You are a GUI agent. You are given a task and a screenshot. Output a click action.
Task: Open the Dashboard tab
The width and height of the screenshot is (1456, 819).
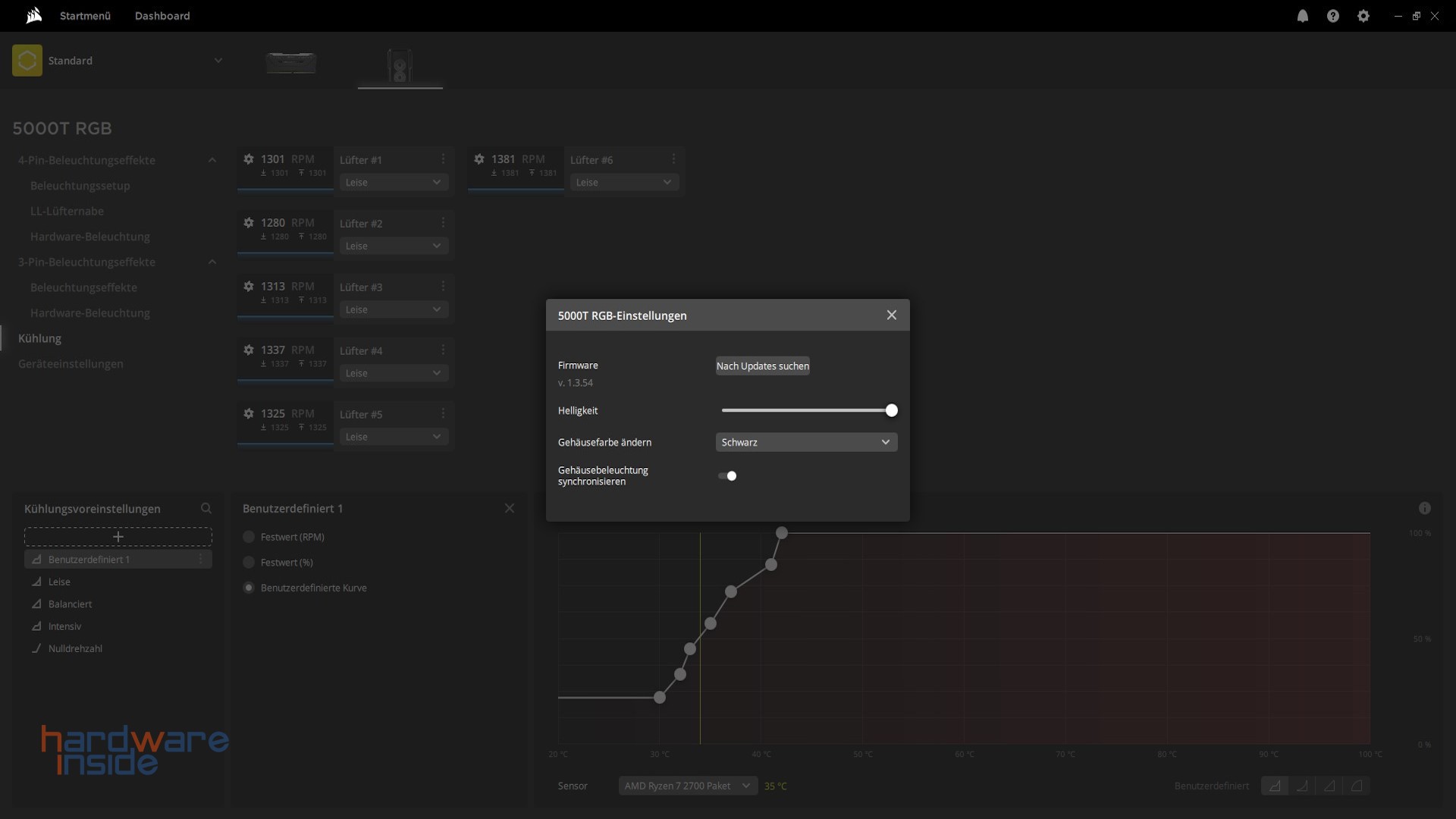pyautogui.click(x=162, y=16)
